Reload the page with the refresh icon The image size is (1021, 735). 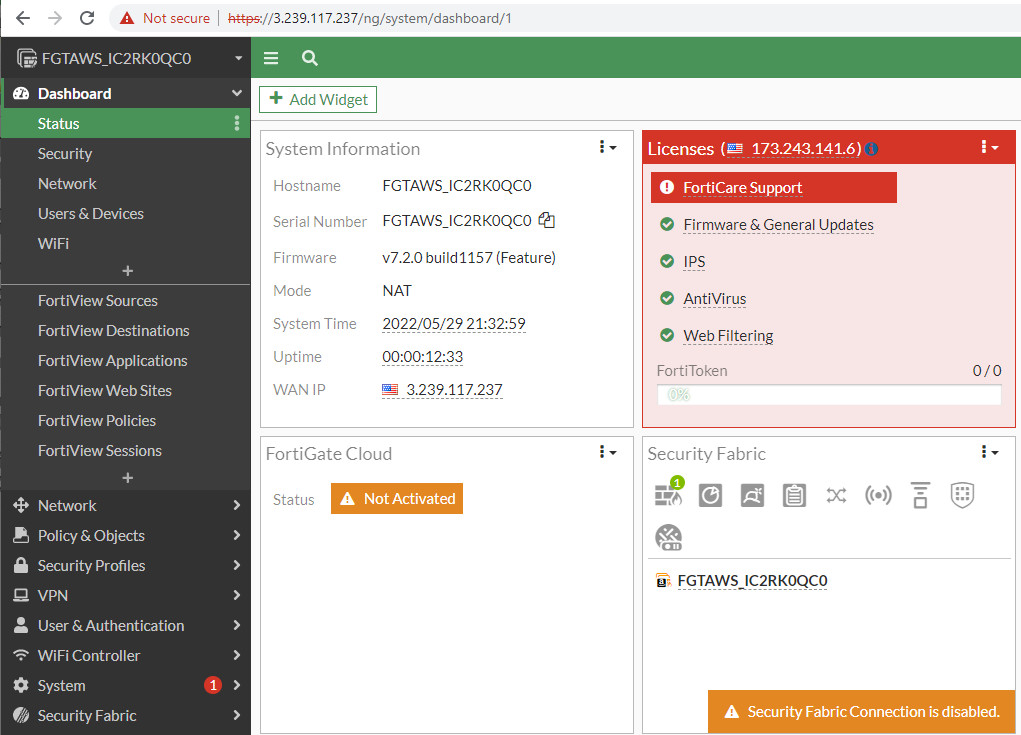[87, 18]
